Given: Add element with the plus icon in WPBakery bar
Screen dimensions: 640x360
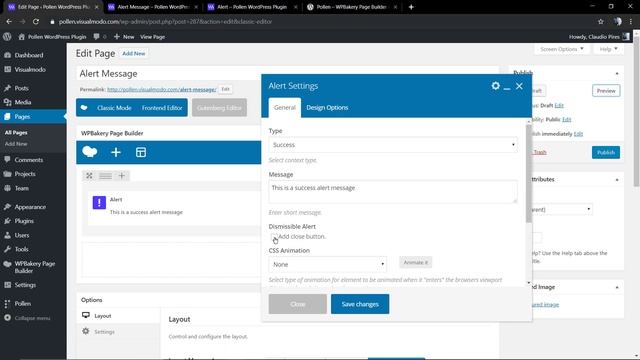Looking at the screenshot, I should pyautogui.click(x=116, y=152).
